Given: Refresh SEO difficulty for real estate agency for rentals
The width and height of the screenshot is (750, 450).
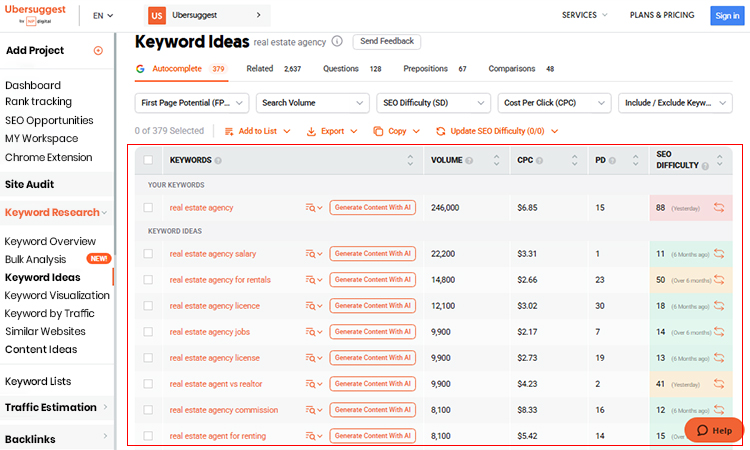Looking at the screenshot, I should [x=719, y=280].
